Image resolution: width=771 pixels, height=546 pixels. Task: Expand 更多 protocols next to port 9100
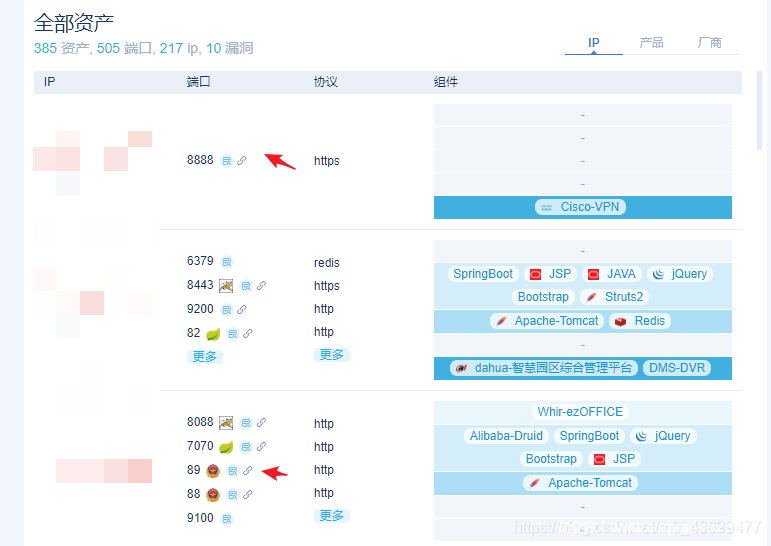(331, 516)
